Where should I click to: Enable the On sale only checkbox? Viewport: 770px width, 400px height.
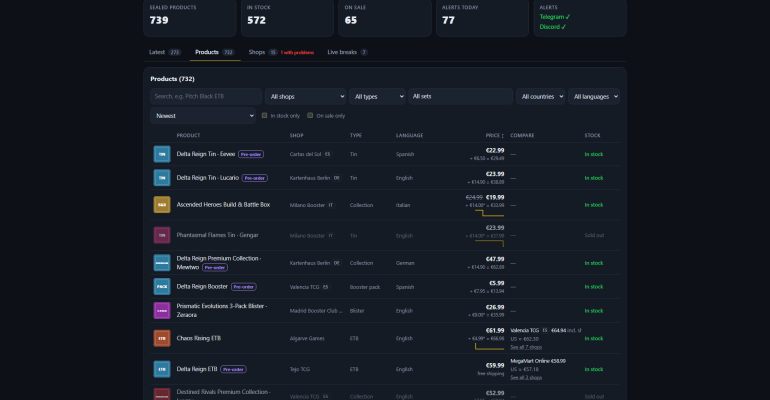[x=310, y=115]
